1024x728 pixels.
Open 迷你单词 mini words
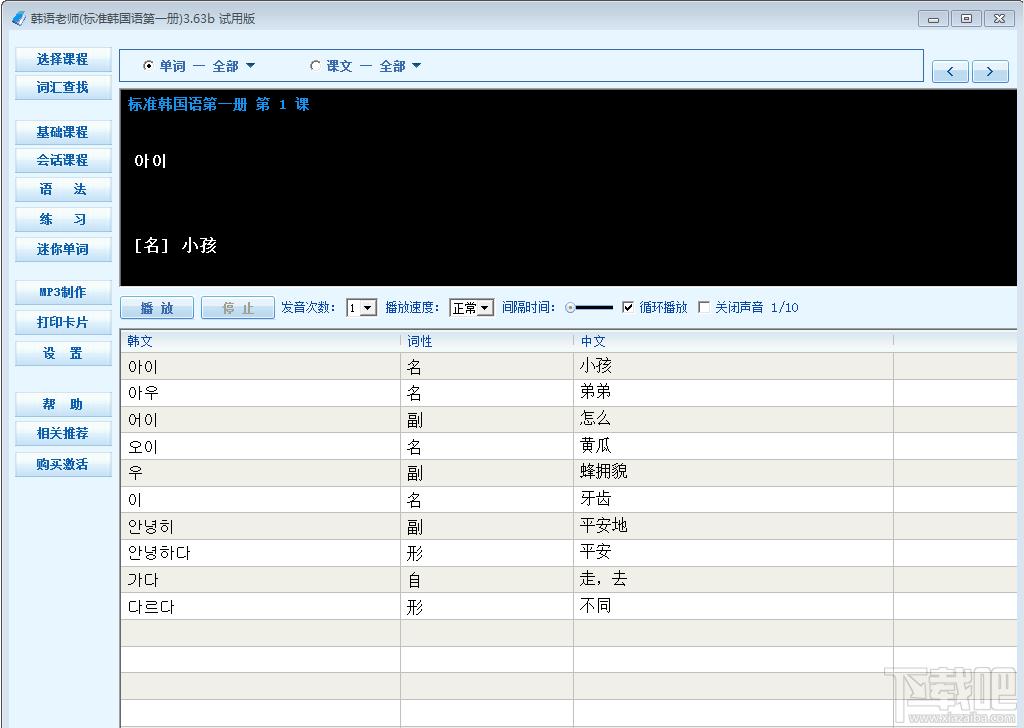point(63,249)
